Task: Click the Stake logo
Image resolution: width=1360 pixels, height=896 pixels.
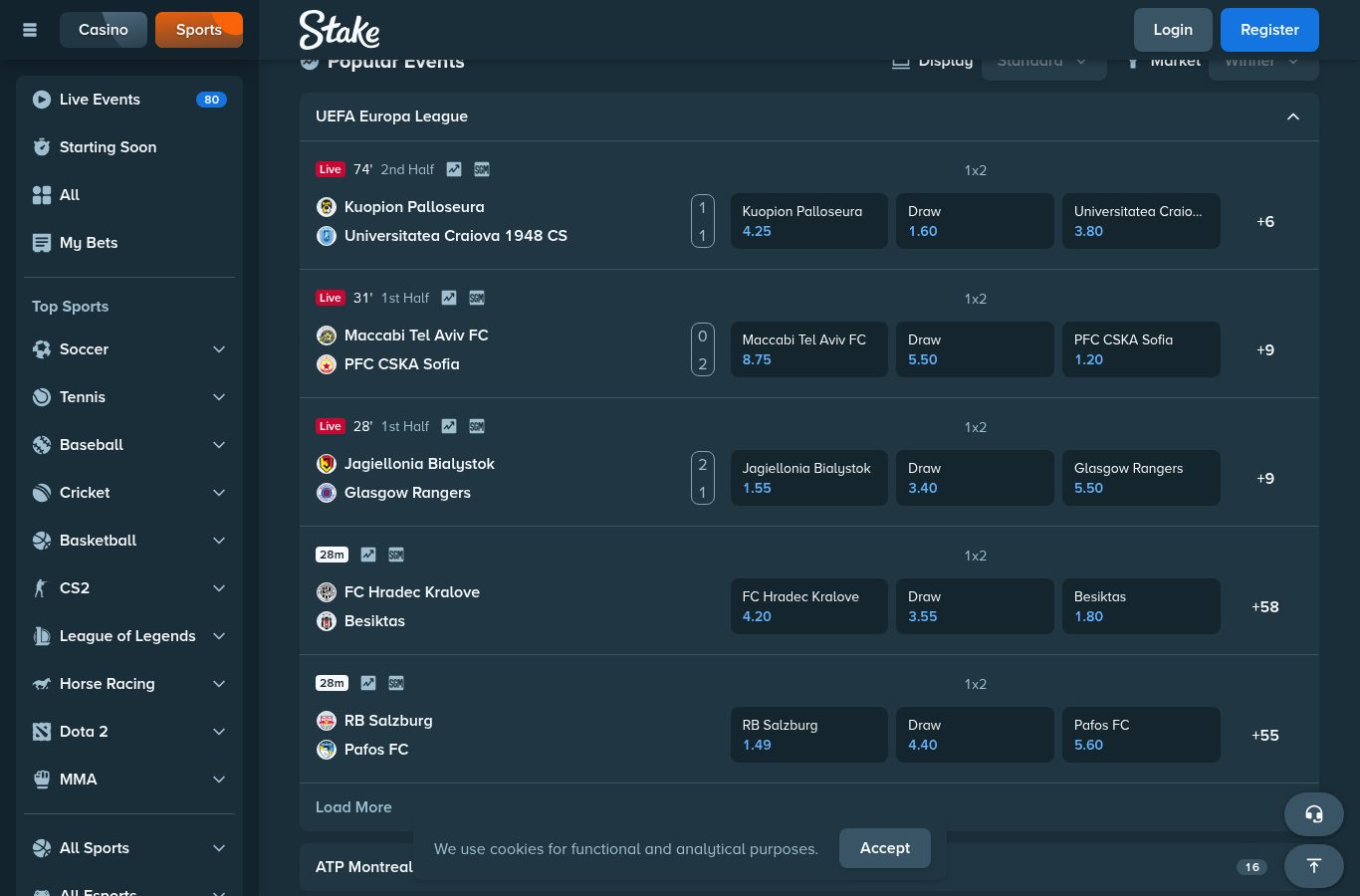Action: coord(340,30)
